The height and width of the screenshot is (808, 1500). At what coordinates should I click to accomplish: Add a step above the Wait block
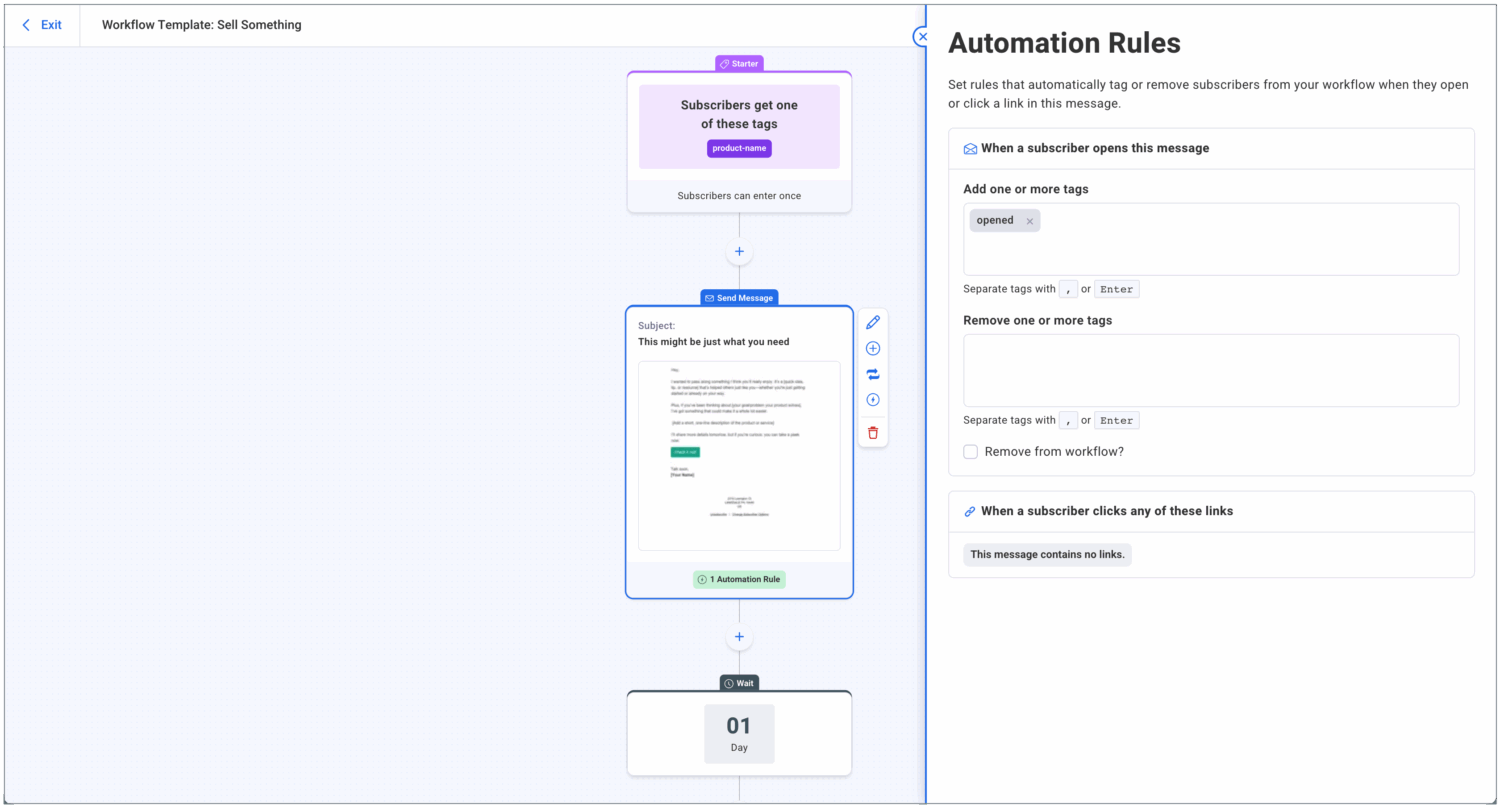tap(739, 637)
